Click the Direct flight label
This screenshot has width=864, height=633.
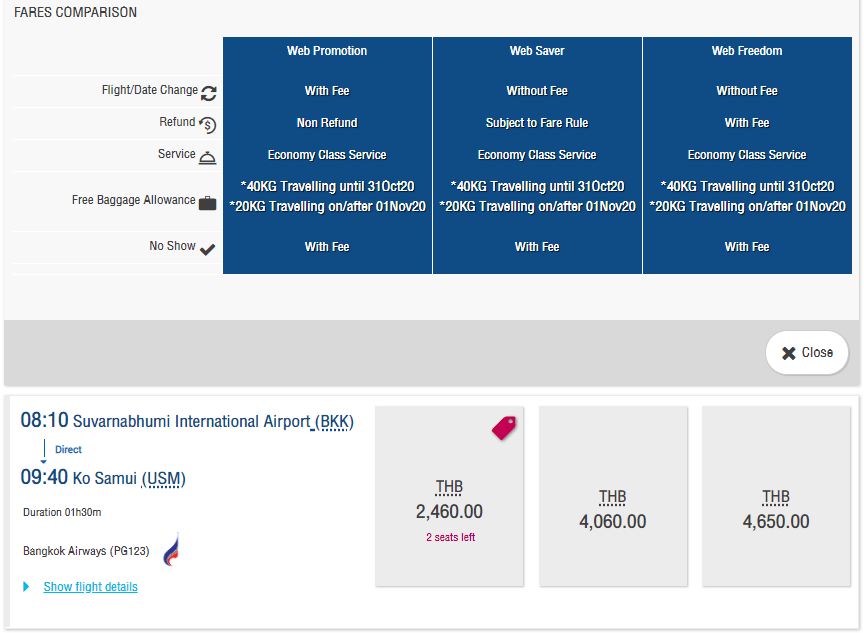point(68,450)
